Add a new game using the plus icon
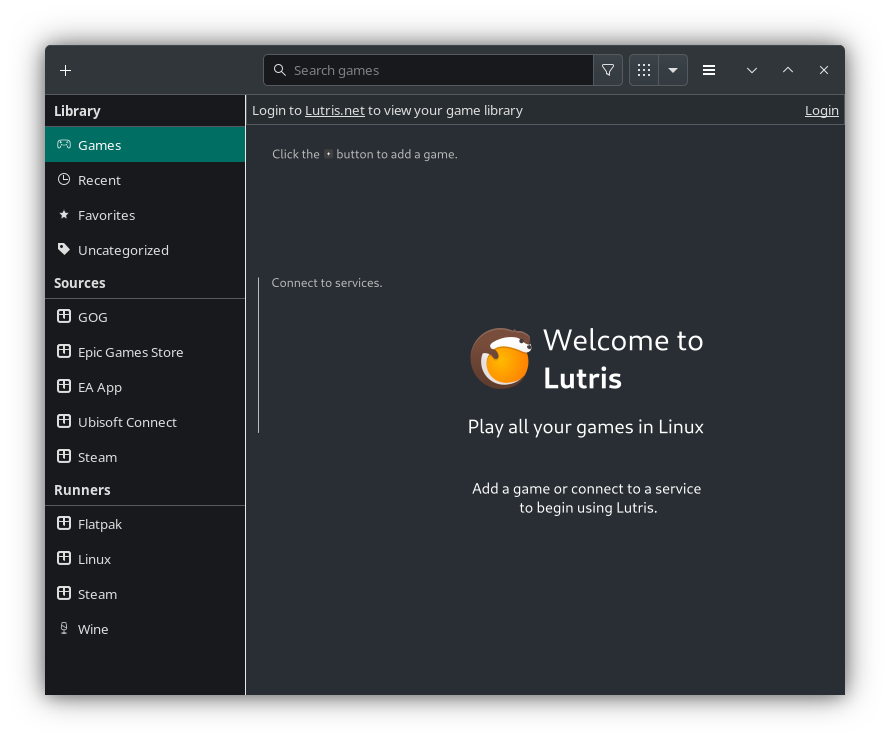Viewport: 890px width, 740px height. (x=65, y=70)
